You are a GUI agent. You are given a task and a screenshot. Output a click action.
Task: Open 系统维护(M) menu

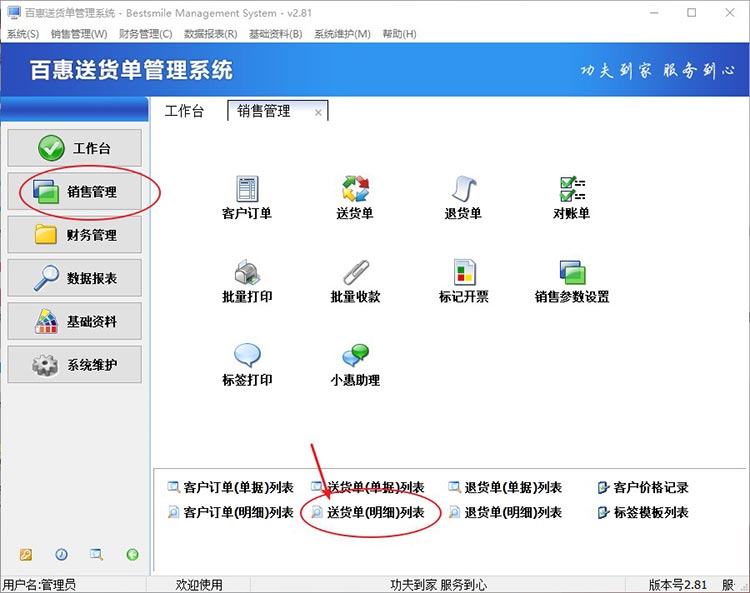pyautogui.click(x=342, y=34)
